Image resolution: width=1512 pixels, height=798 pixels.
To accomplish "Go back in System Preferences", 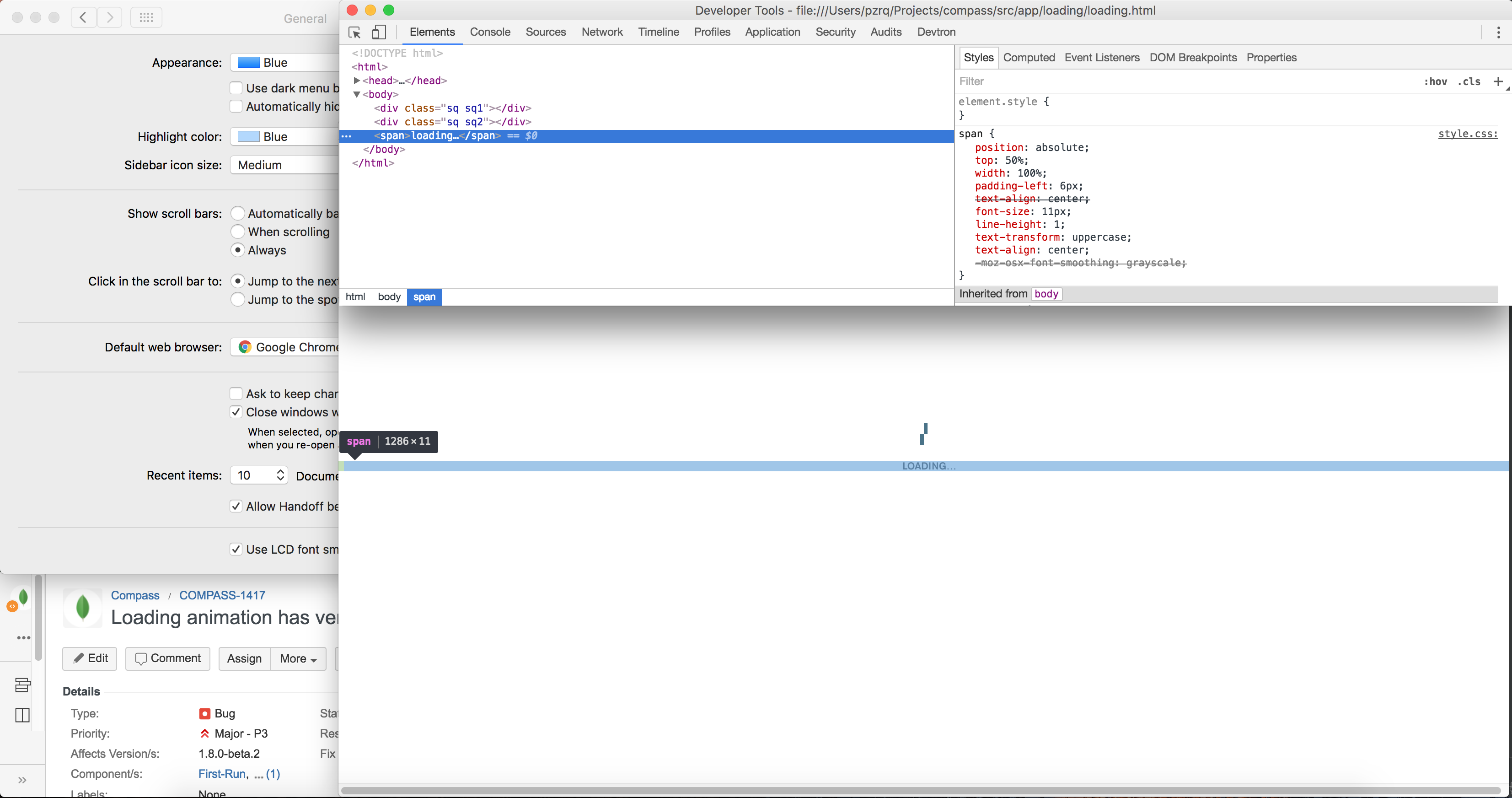I will pyautogui.click(x=84, y=17).
